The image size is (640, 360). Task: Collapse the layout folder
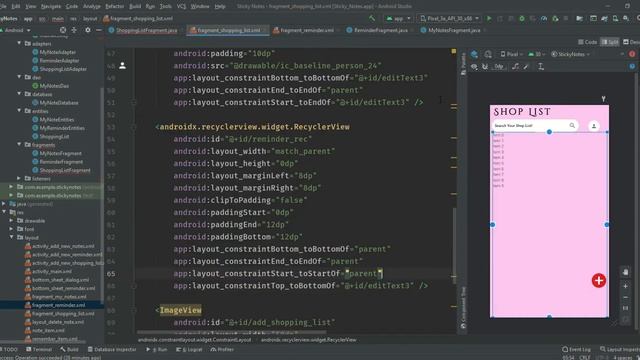pyautogui.click(x=11, y=237)
